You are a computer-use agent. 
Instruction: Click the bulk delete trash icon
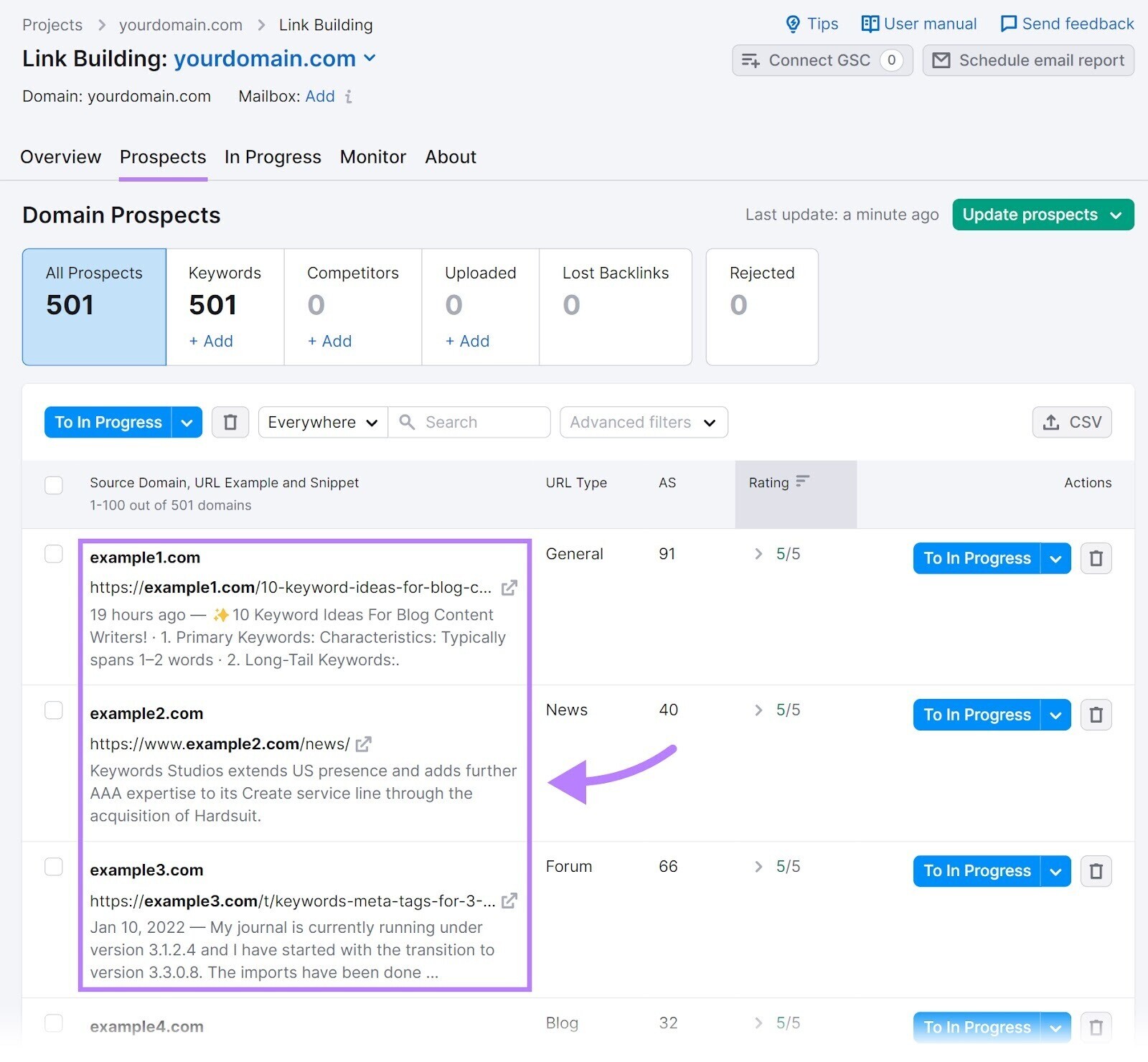tap(230, 422)
